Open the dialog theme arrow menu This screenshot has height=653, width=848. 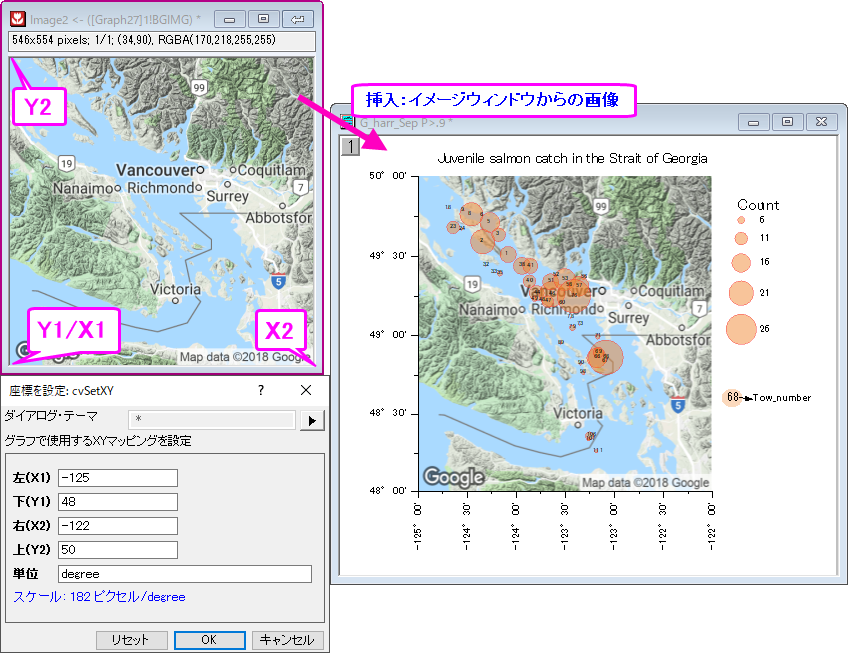click(312, 420)
